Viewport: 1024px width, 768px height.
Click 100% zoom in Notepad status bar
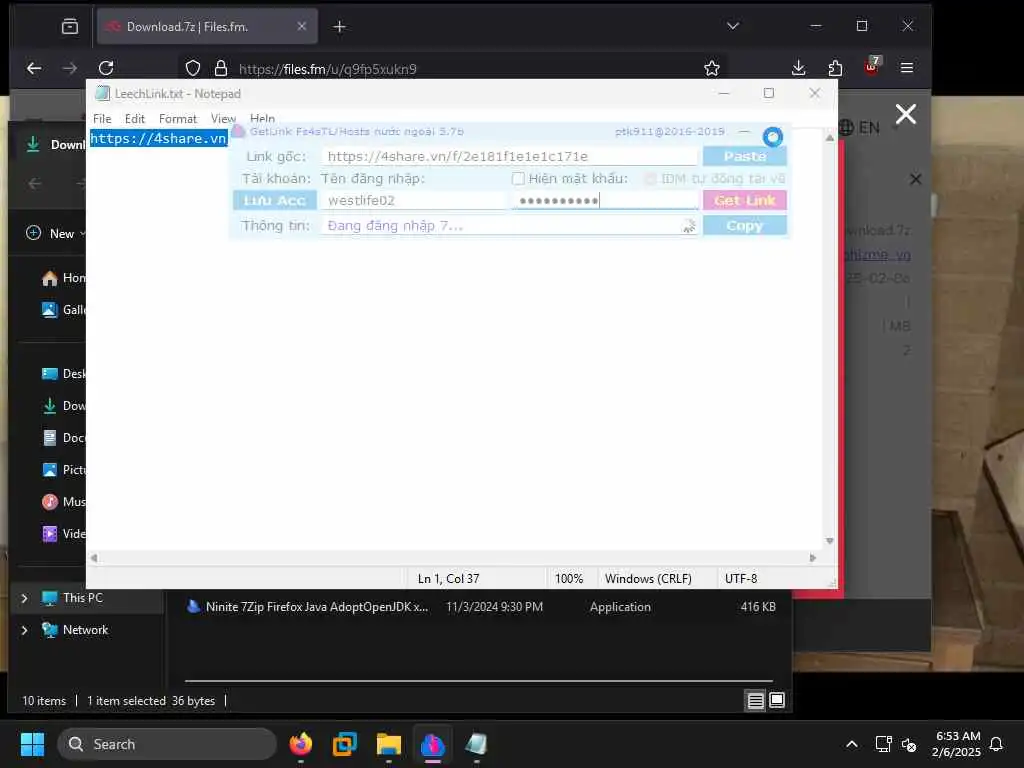pyautogui.click(x=569, y=579)
